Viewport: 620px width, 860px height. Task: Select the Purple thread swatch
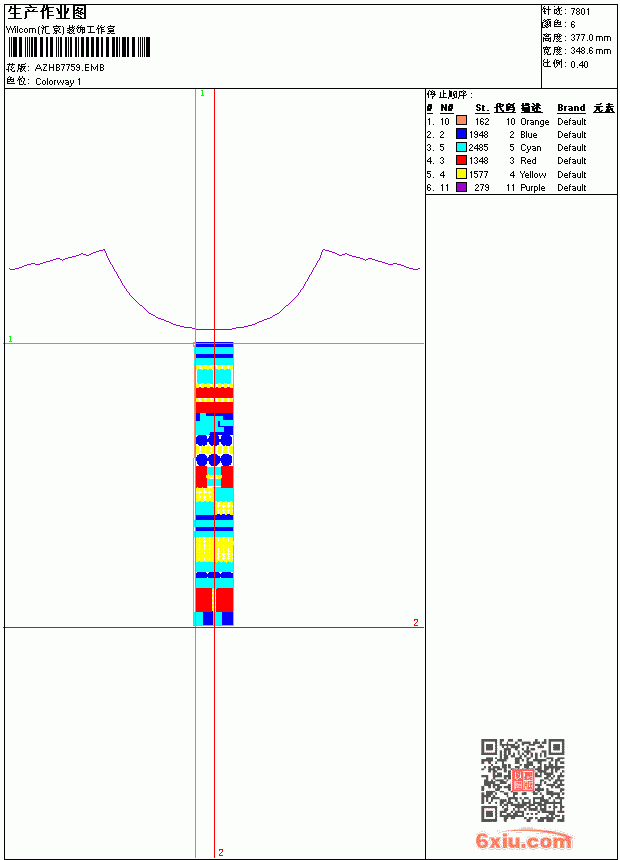click(x=461, y=187)
